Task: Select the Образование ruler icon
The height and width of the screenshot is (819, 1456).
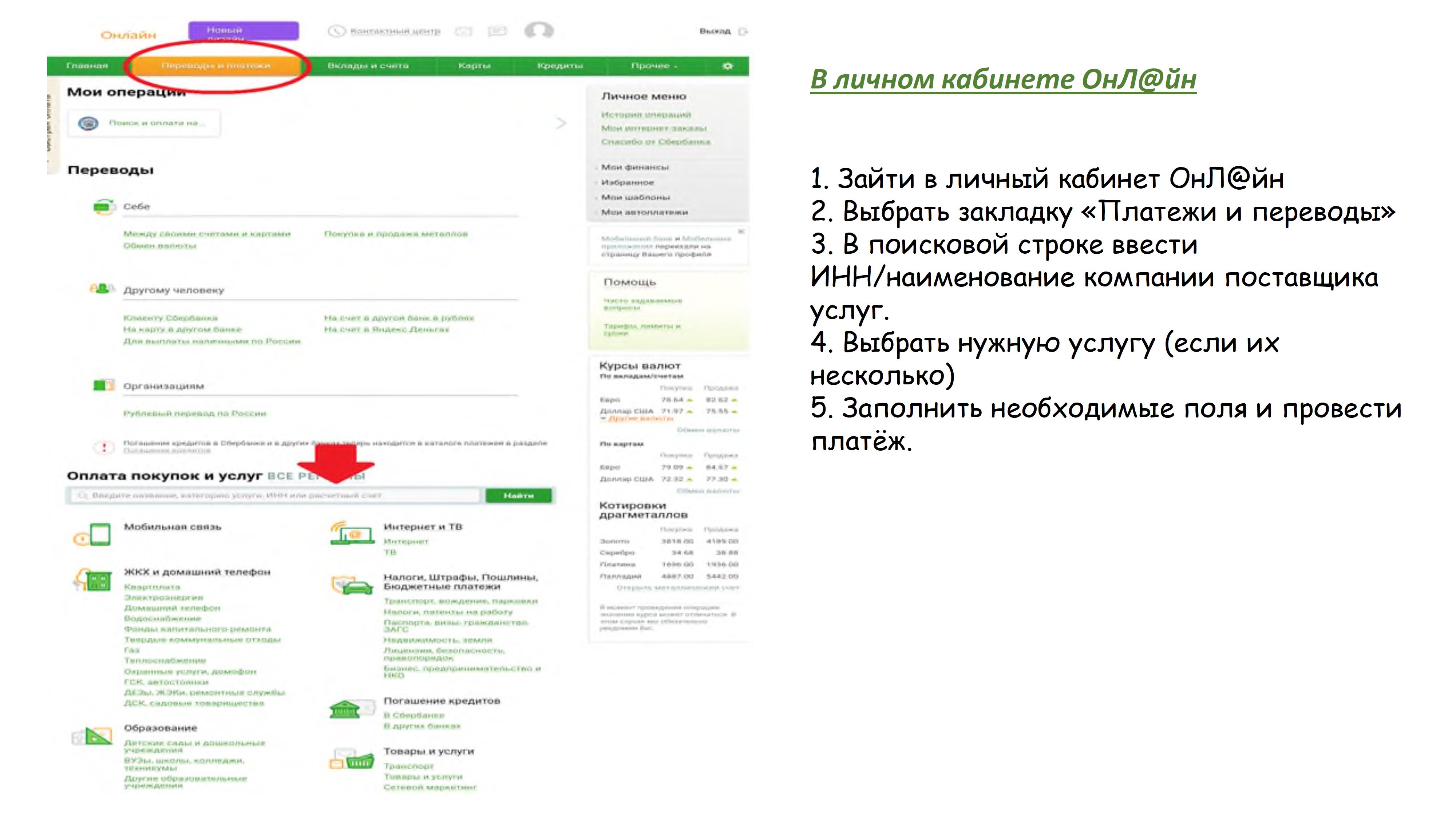Action: [93, 736]
